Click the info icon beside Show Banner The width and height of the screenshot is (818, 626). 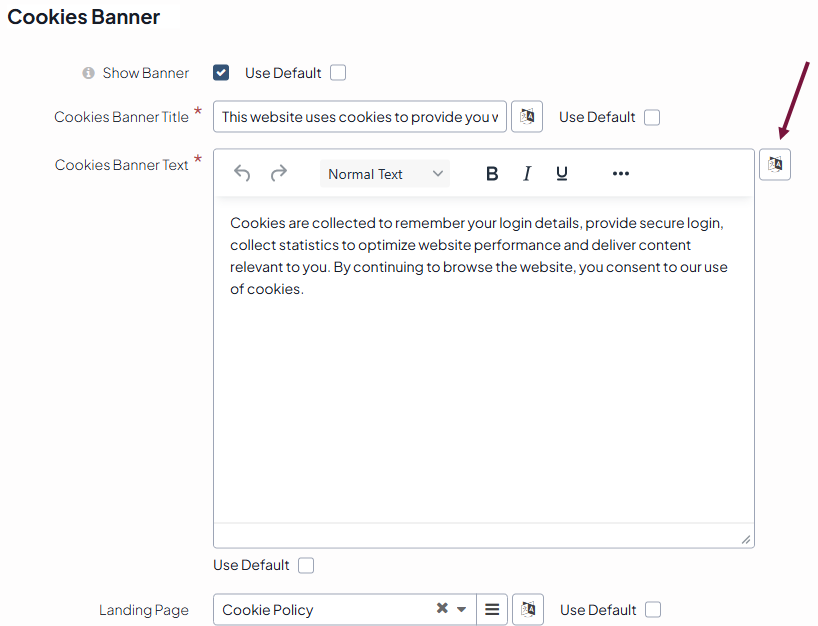pyautogui.click(x=88, y=73)
